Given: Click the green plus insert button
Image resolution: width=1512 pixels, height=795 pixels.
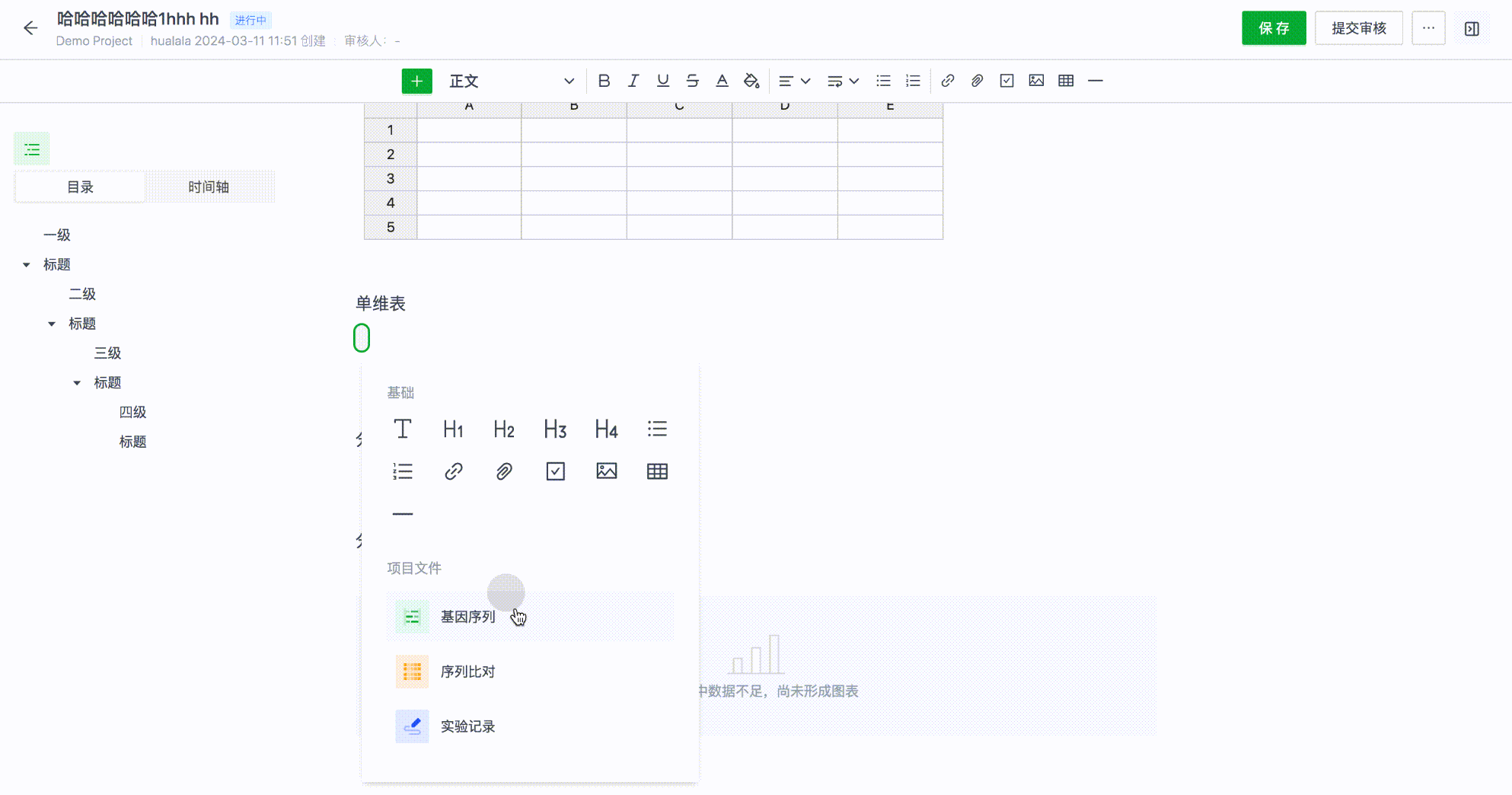Looking at the screenshot, I should [x=416, y=81].
